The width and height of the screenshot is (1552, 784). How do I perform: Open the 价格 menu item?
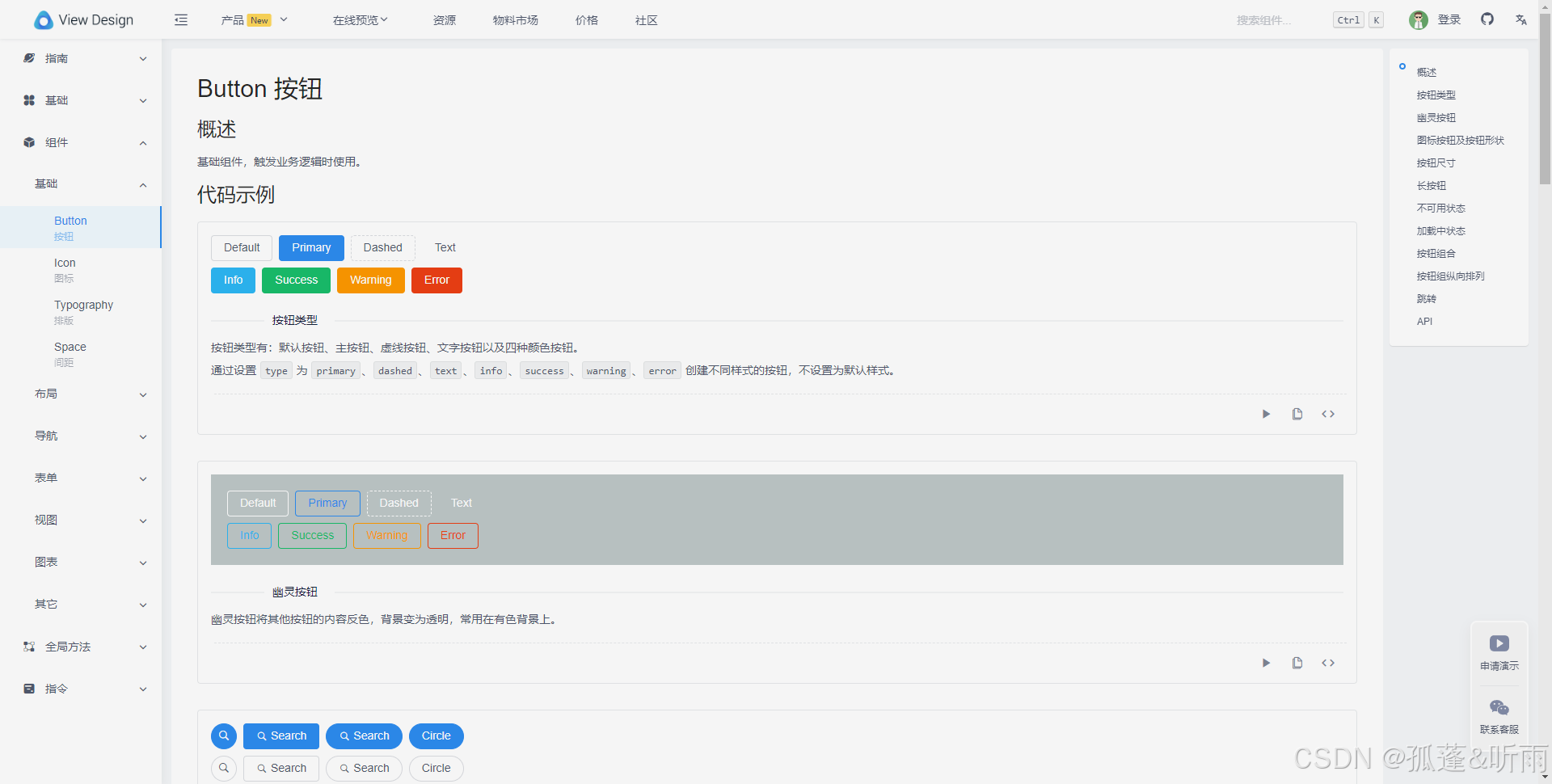coord(587,20)
